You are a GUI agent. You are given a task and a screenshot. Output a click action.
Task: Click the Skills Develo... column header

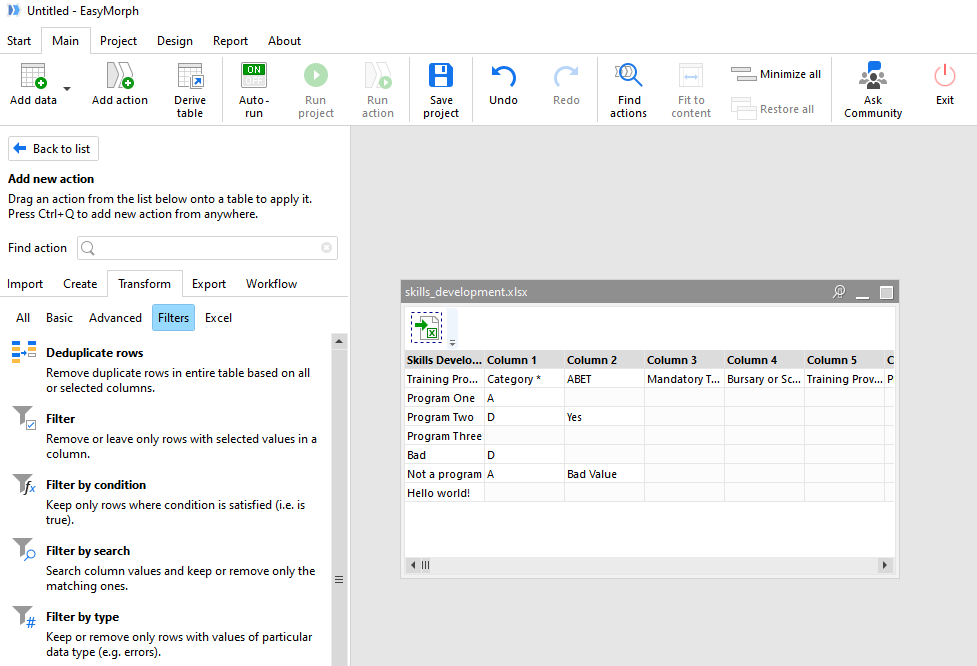444,360
